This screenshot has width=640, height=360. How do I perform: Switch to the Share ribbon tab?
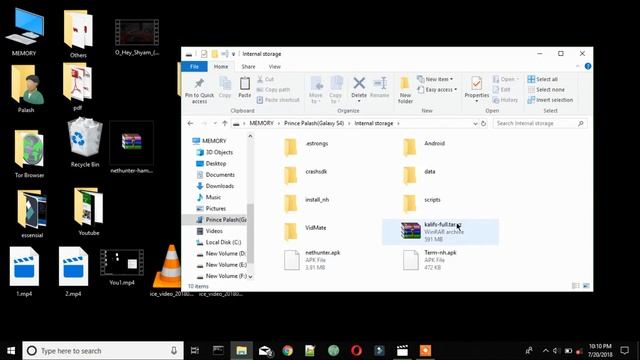click(248, 66)
